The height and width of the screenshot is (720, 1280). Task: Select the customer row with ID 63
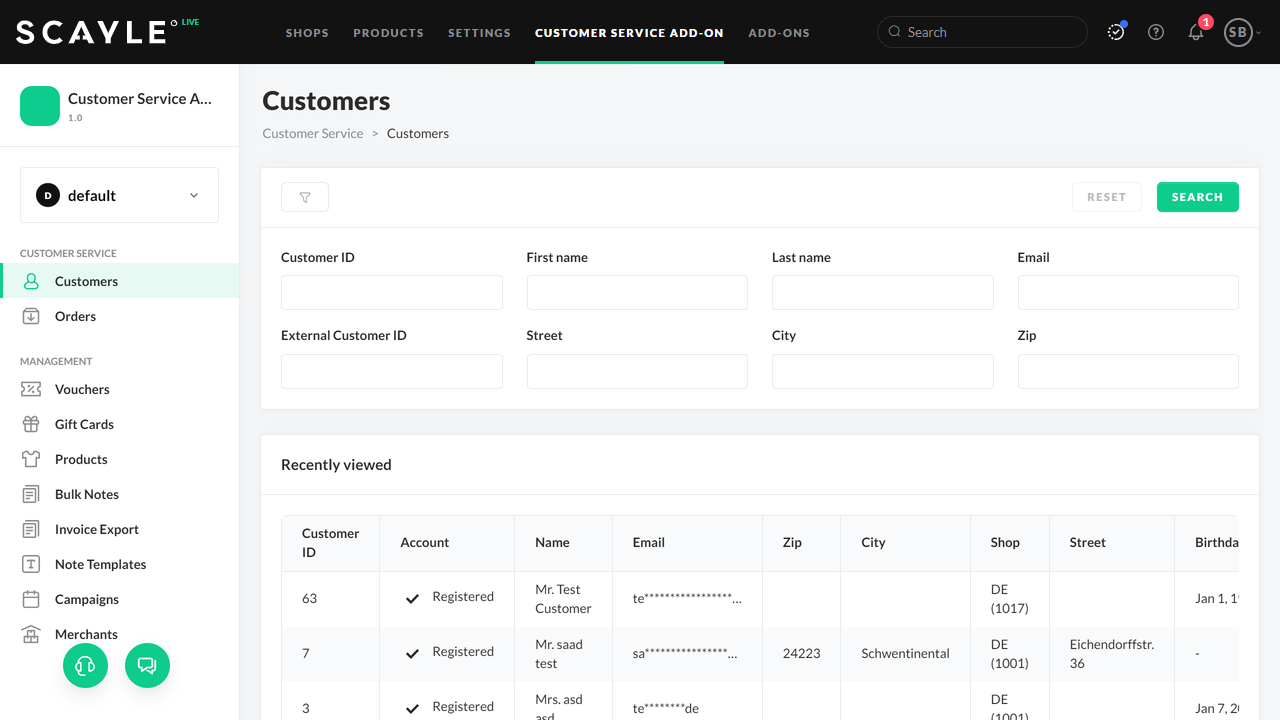click(x=309, y=598)
